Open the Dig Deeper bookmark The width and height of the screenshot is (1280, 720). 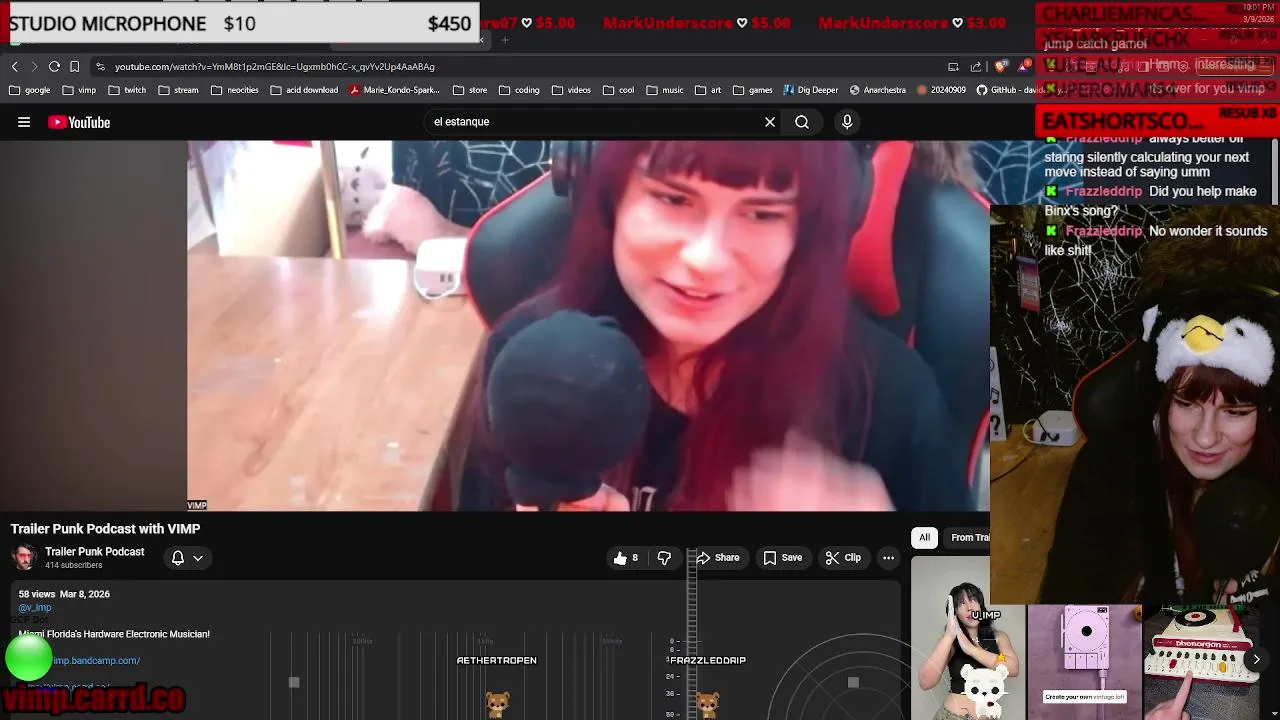(810, 90)
